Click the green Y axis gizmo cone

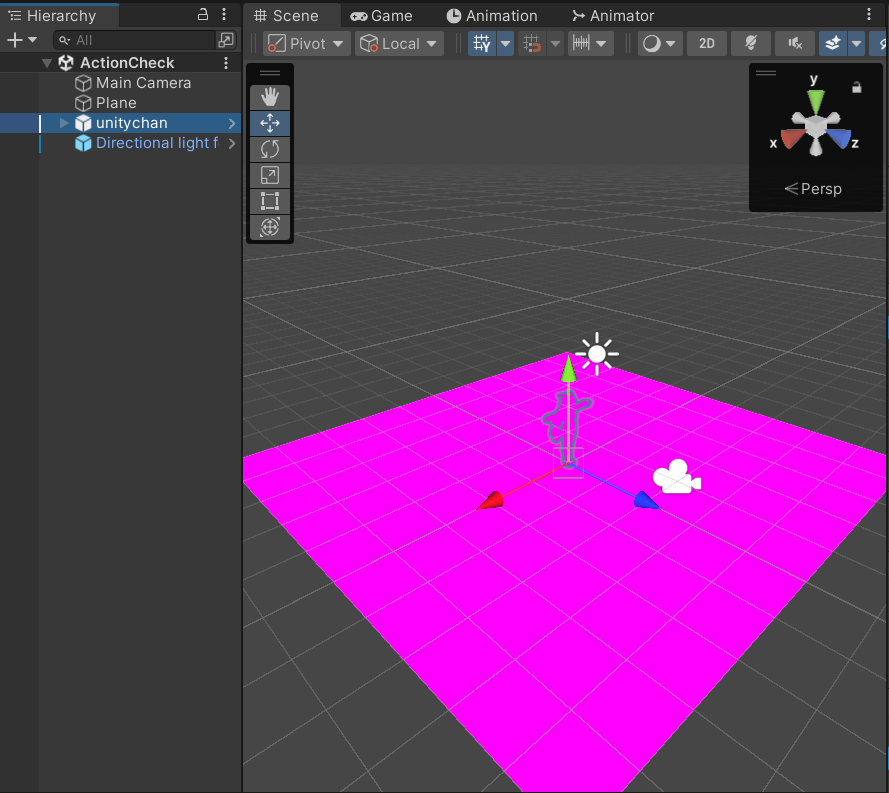[x=815, y=101]
